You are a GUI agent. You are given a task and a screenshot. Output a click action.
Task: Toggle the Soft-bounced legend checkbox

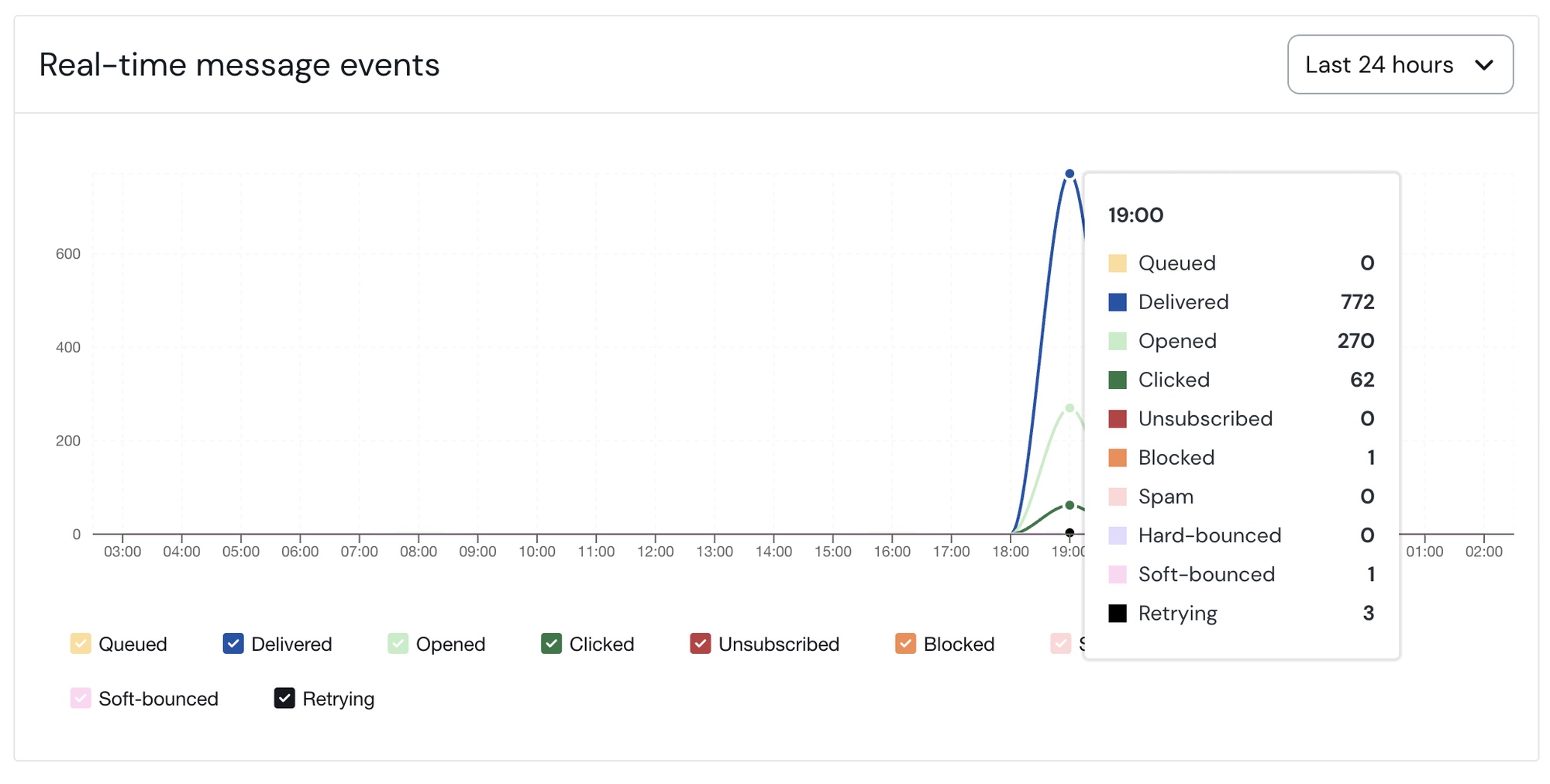point(81,698)
